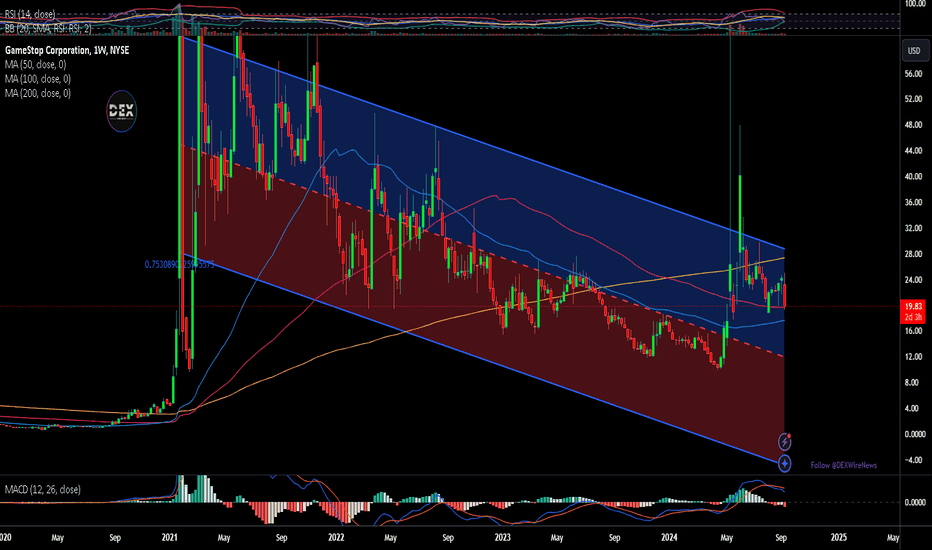Click the 44.00 price axis label
Screen dimensions: 932x550
tap(913, 151)
